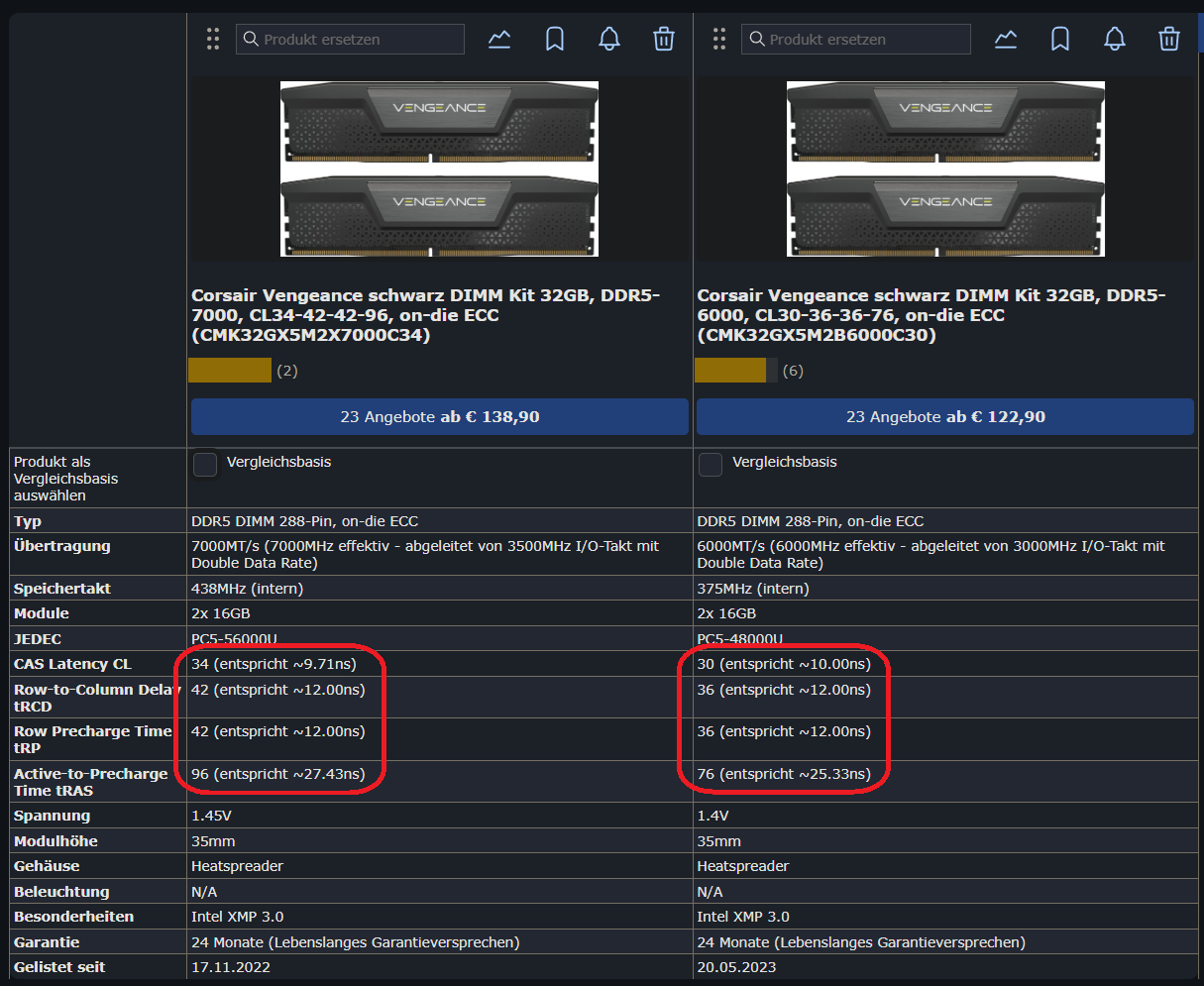Open 23 Angebote ab € 138,90 button
The image size is (1204, 986).
point(440,417)
